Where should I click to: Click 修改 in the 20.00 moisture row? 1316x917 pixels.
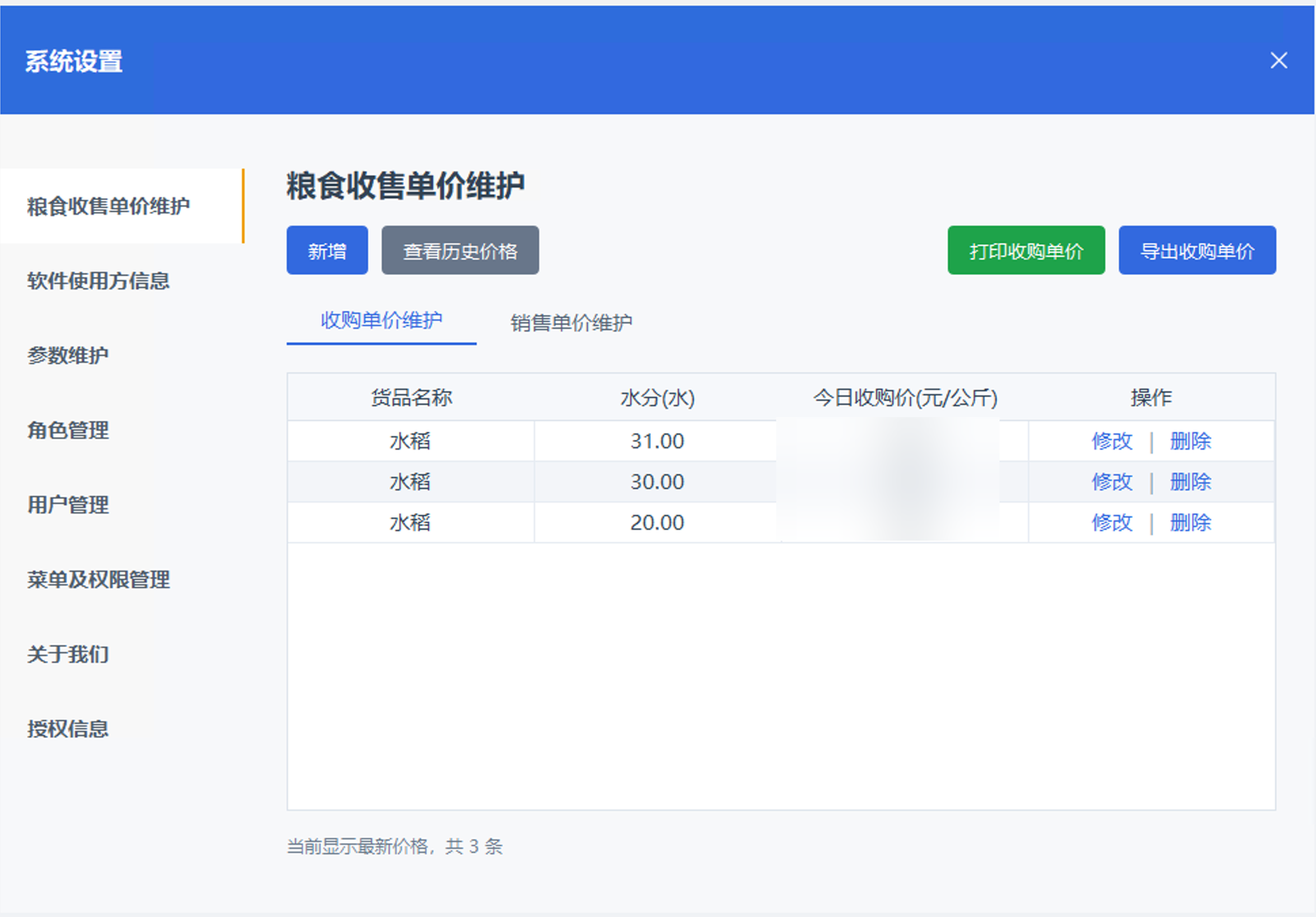pyautogui.click(x=1112, y=522)
